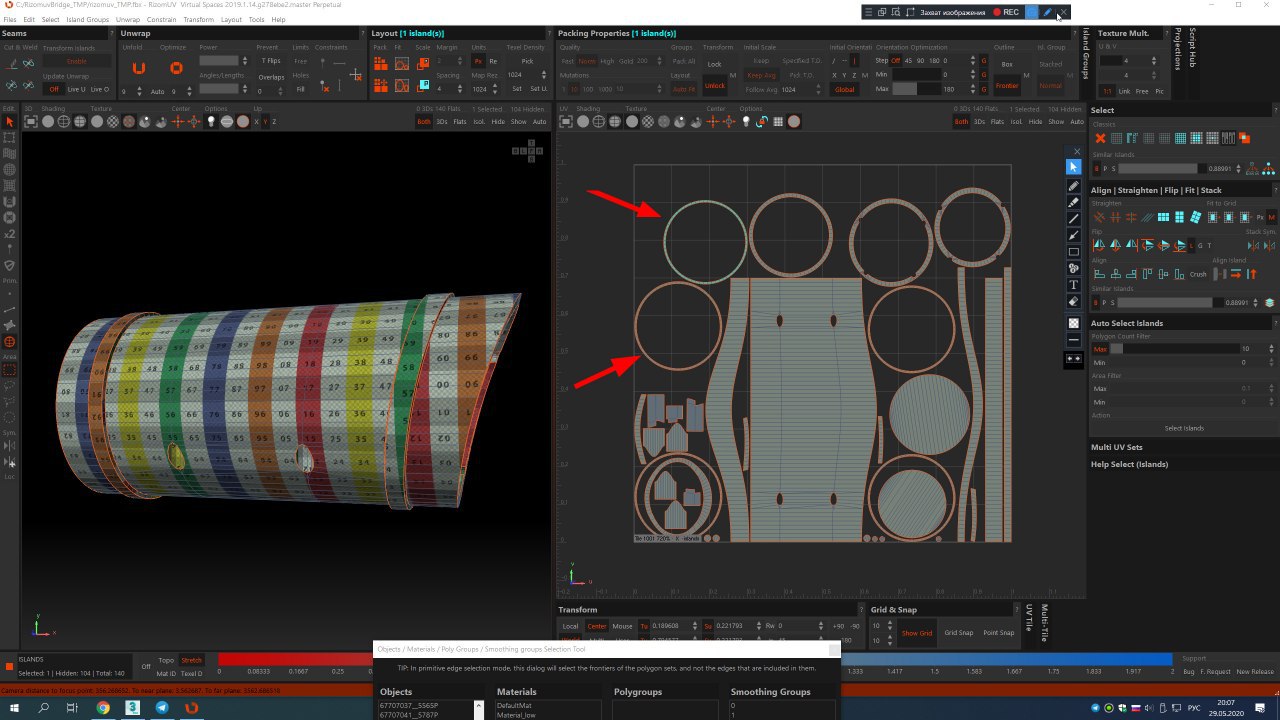Image resolution: width=1280 pixels, height=720 pixels.
Task: Click the first Straighten icon in Align panel
Action: tap(1099, 217)
